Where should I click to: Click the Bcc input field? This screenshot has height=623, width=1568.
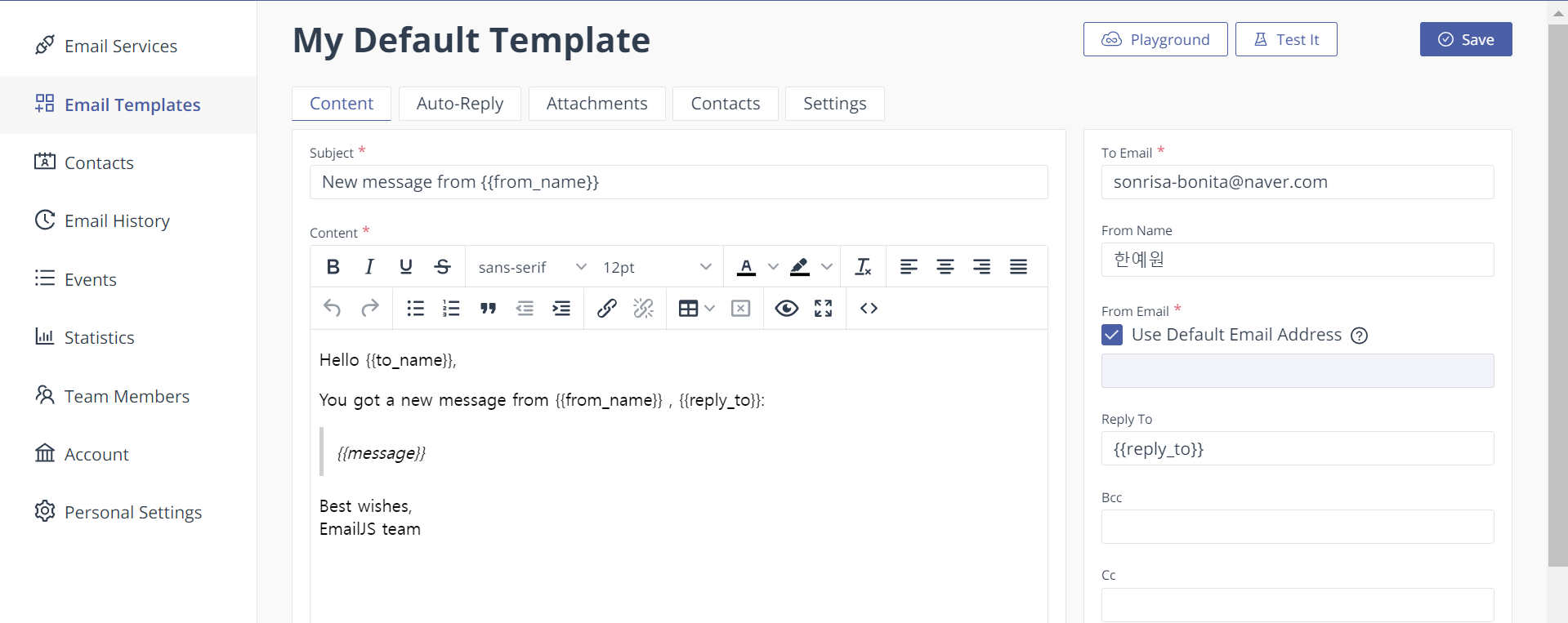tap(1298, 527)
